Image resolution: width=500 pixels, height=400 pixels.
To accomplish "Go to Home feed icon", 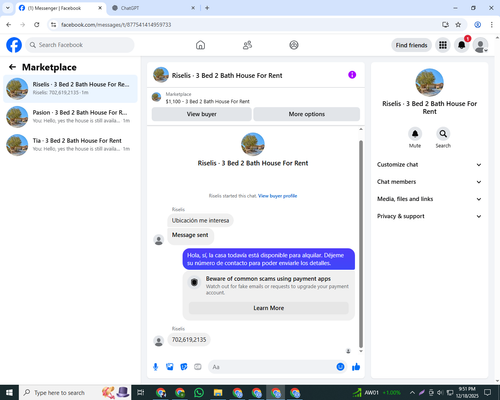I will point(200,45).
